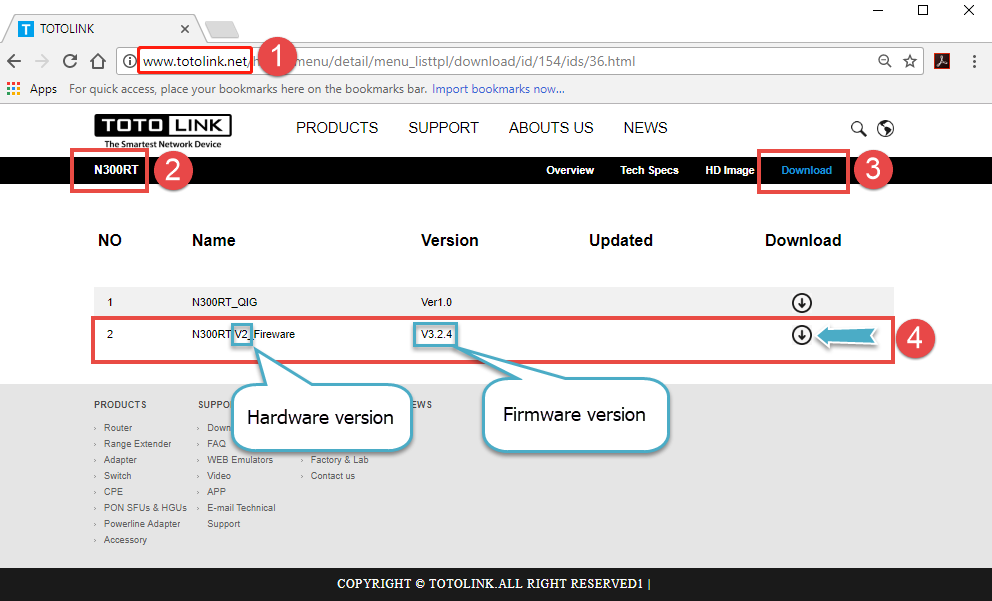This screenshot has height=601, width=992.
Task: View site information icon in address bar
Action: click(129, 61)
